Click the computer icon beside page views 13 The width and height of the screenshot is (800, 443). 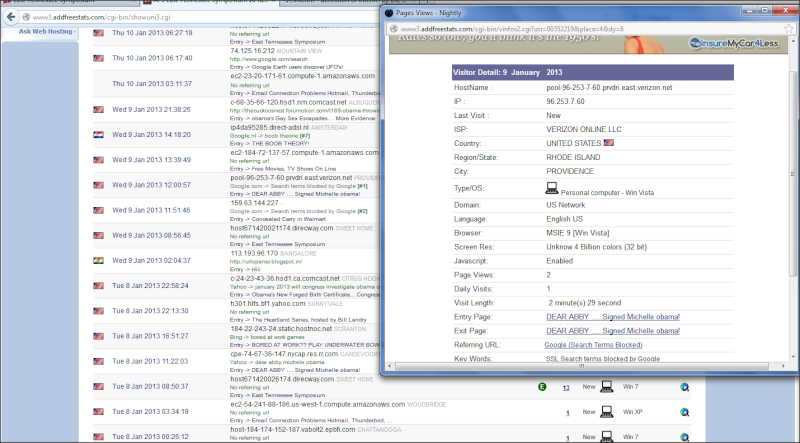point(607,387)
